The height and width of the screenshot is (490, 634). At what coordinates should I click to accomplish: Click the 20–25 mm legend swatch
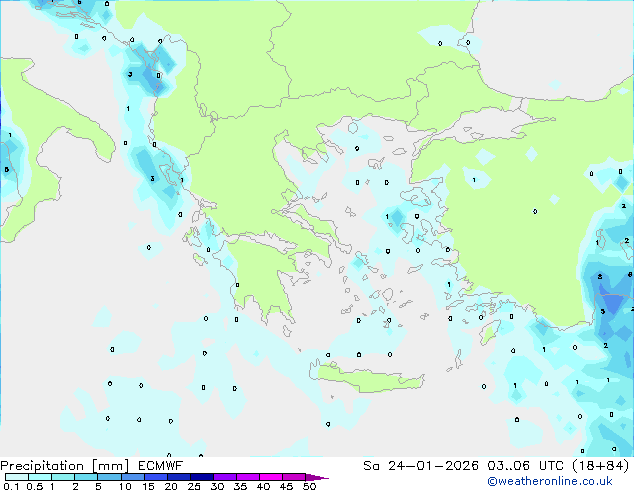click(x=178, y=477)
